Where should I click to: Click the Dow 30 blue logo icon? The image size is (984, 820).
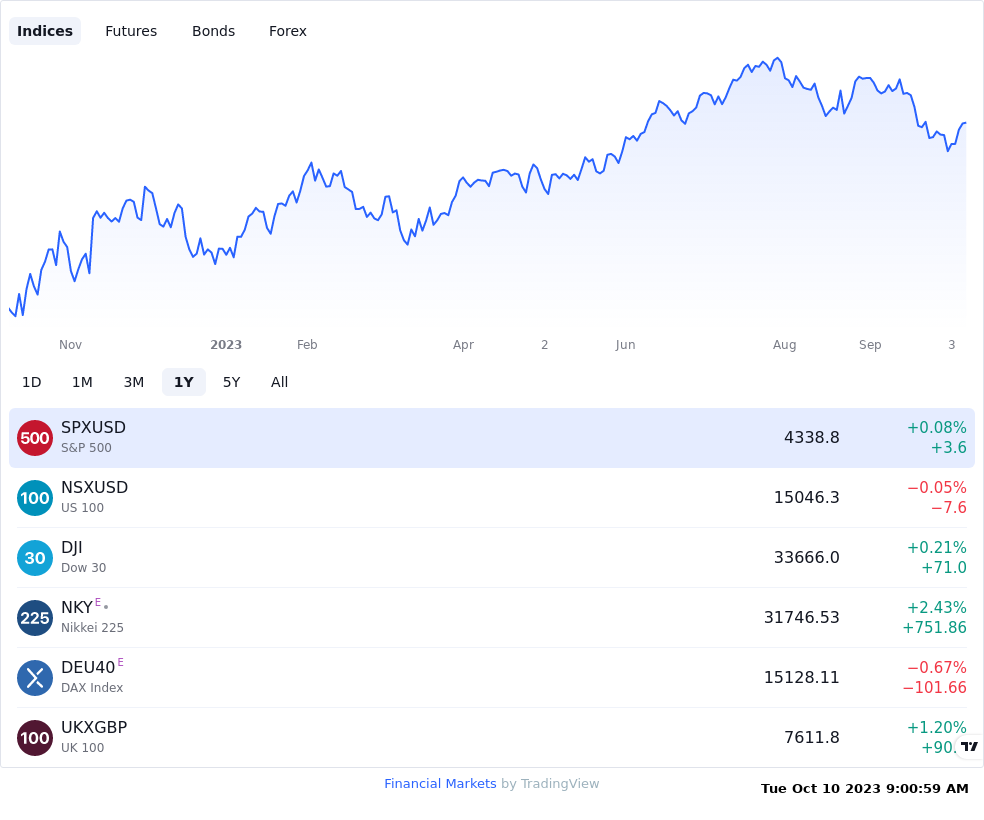pos(35,558)
